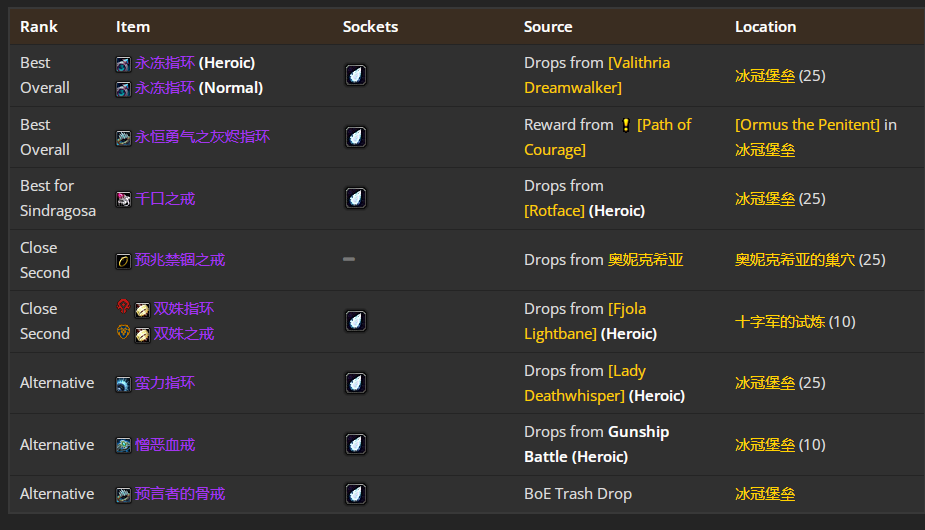Click socket gem icon in 预言者的骨戒 row
This screenshot has height=530, width=925.
[355, 493]
